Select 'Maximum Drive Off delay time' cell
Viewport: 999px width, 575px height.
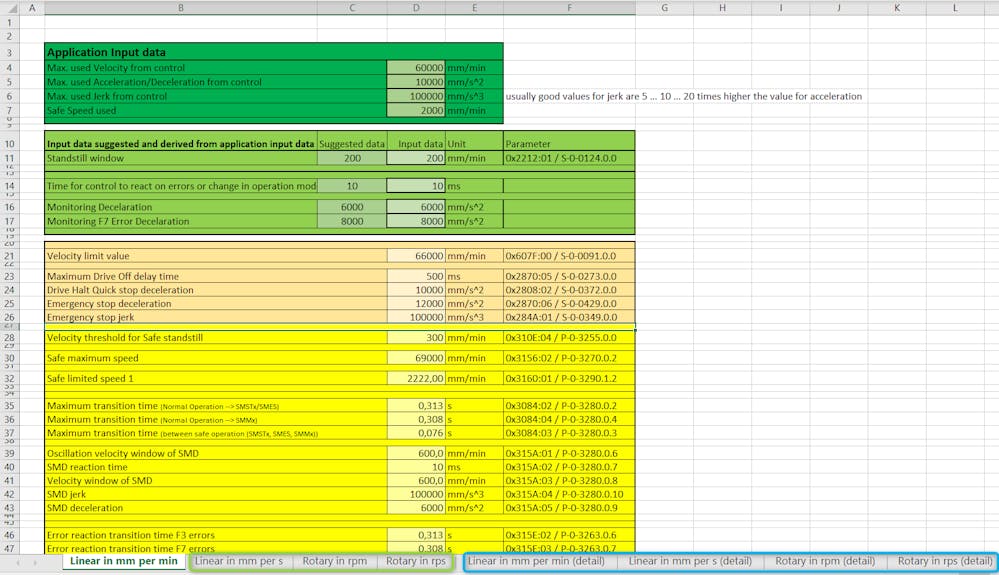point(216,276)
